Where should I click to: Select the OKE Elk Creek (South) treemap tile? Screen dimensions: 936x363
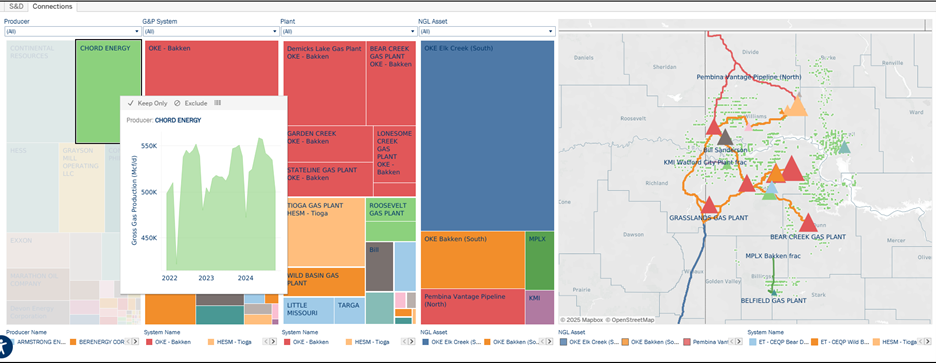click(487, 136)
